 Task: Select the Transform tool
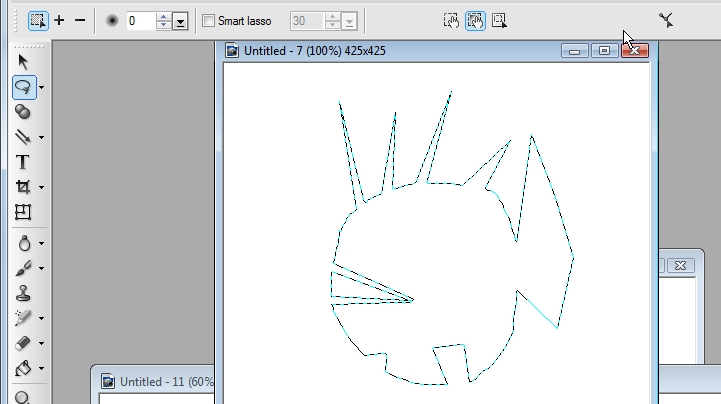click(x=23, y=212)
